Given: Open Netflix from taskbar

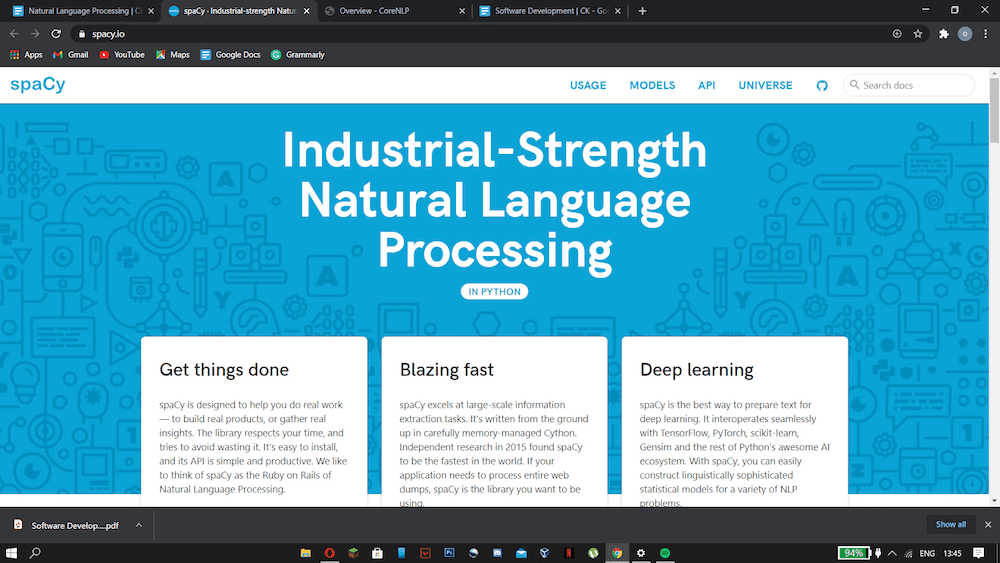Looking at the screenshot, I should [x=569, y=553].
